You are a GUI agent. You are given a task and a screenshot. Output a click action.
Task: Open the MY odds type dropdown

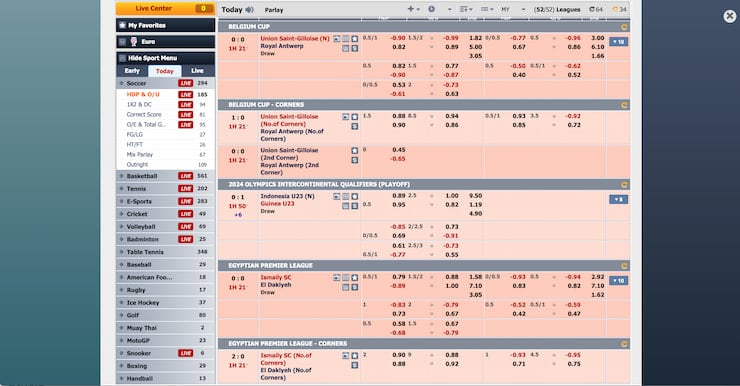click(513, 9)
